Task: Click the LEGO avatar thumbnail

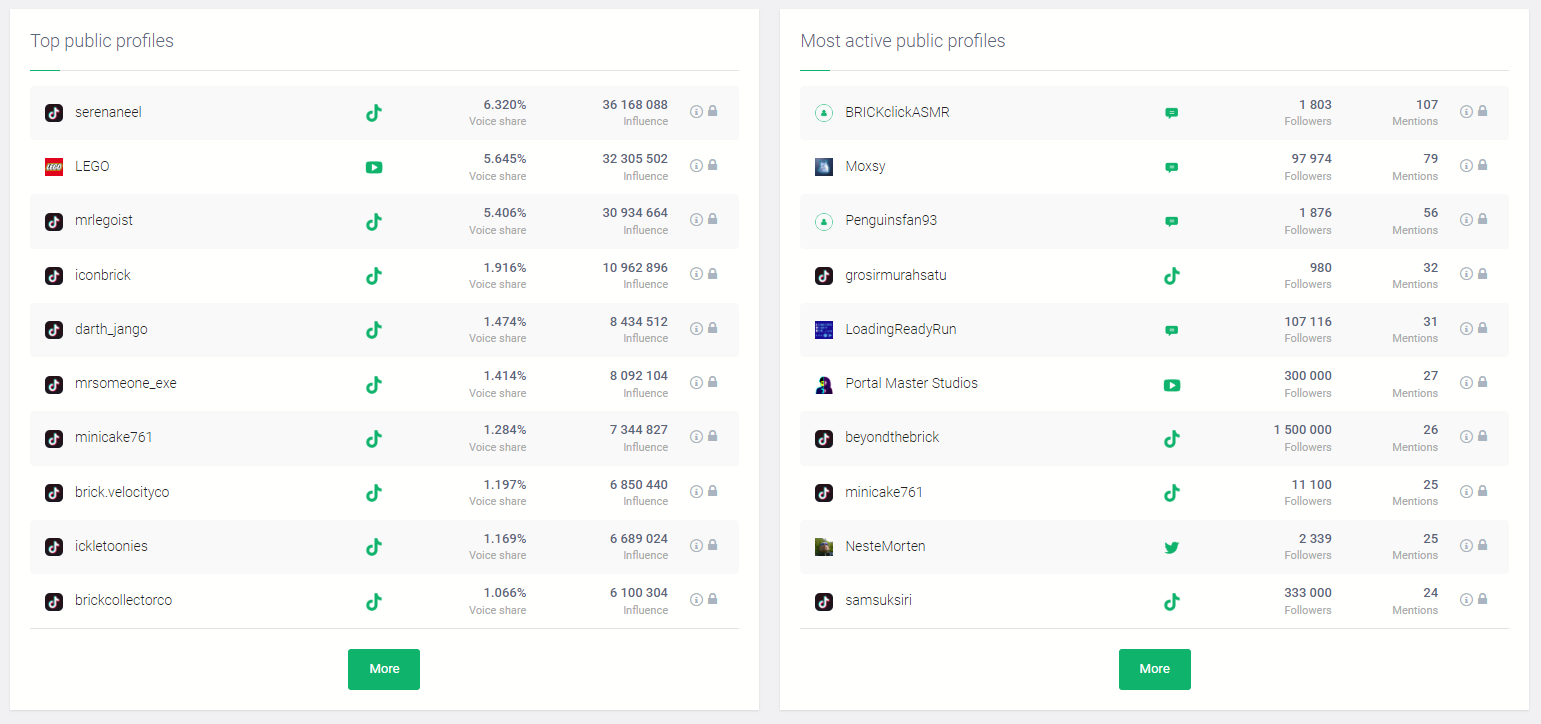Action: tap(53, 167)
